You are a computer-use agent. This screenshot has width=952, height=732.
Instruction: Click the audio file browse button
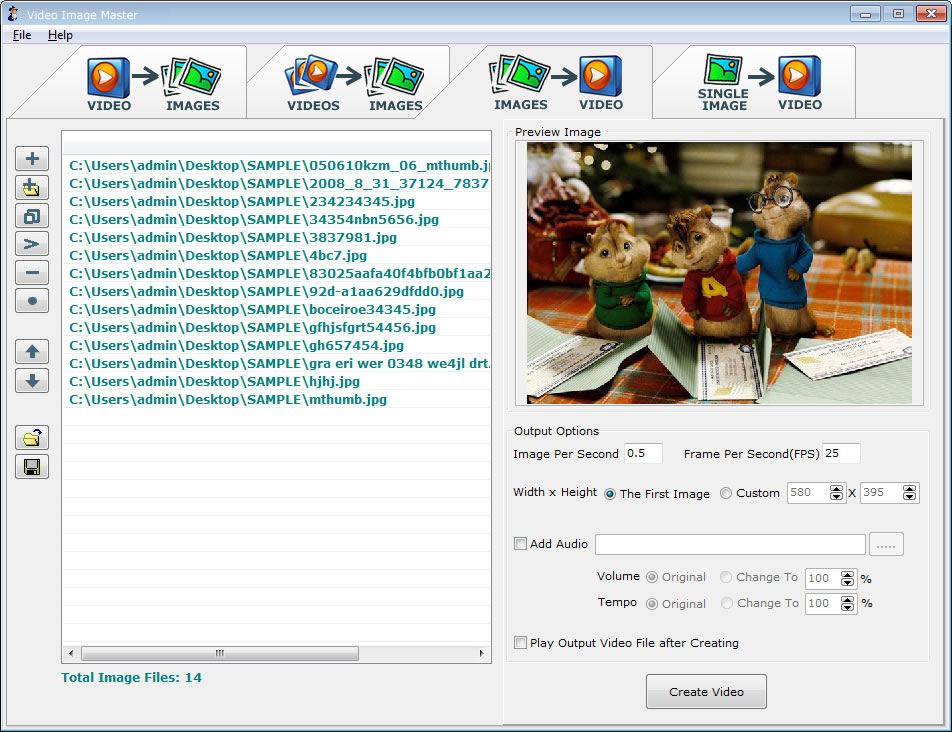[886, 544]
